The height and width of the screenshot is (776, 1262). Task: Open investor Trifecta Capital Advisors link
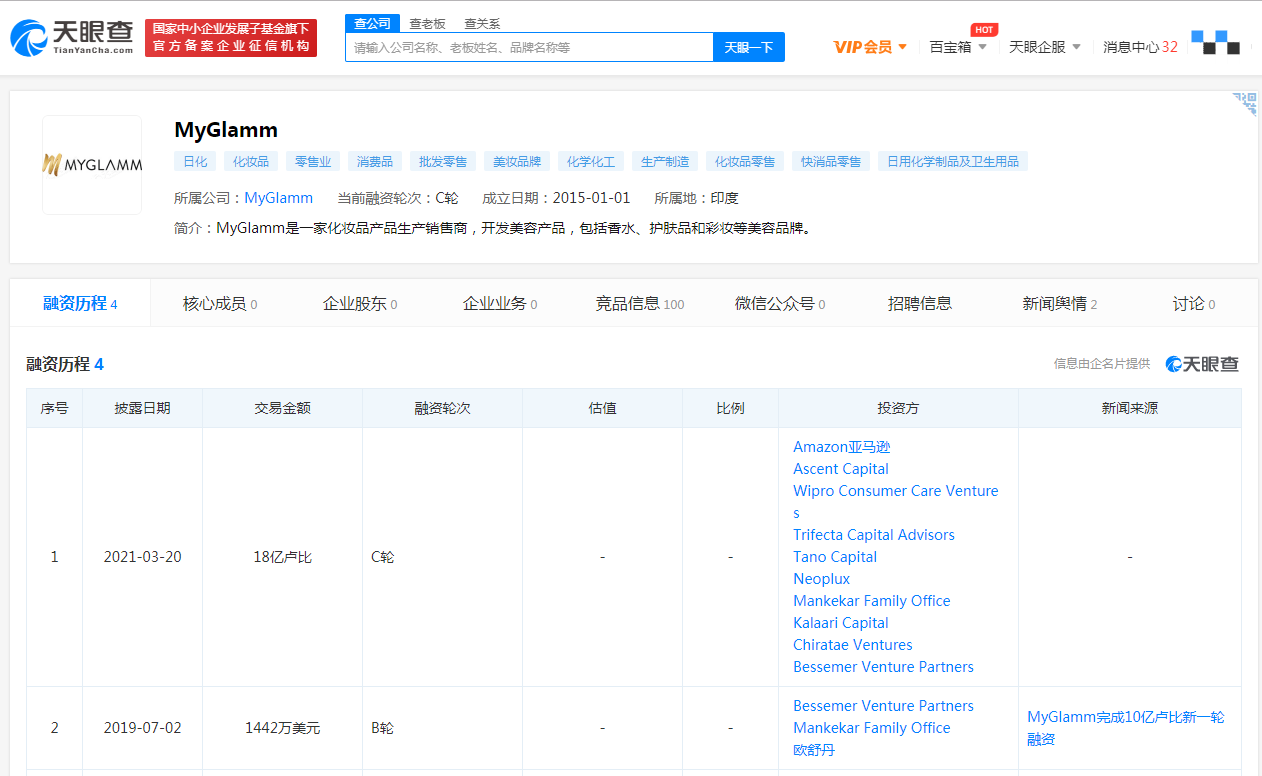click(x=874, y=535)
